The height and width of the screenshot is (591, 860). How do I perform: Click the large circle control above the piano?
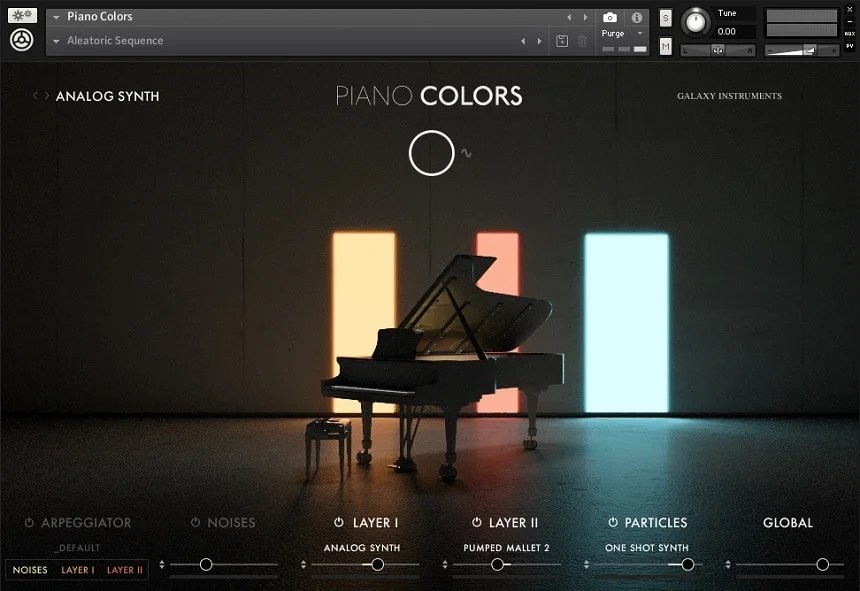tap(431, 152)
